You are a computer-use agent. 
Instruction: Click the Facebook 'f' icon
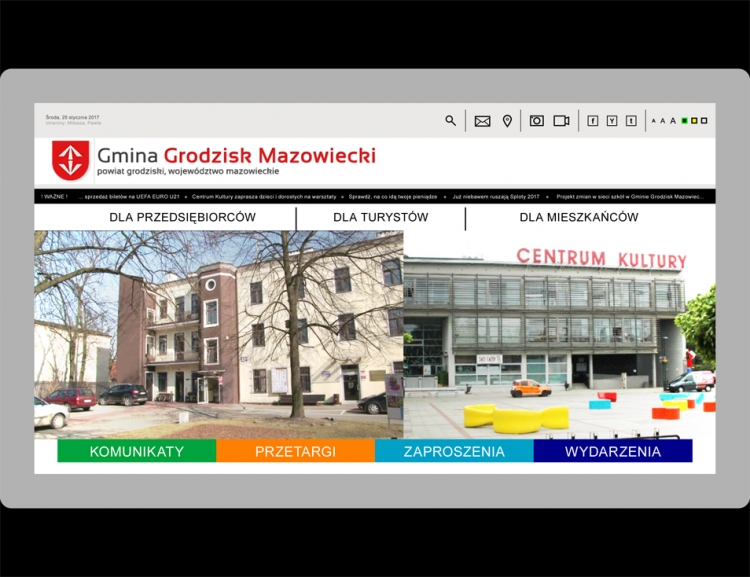593,121
